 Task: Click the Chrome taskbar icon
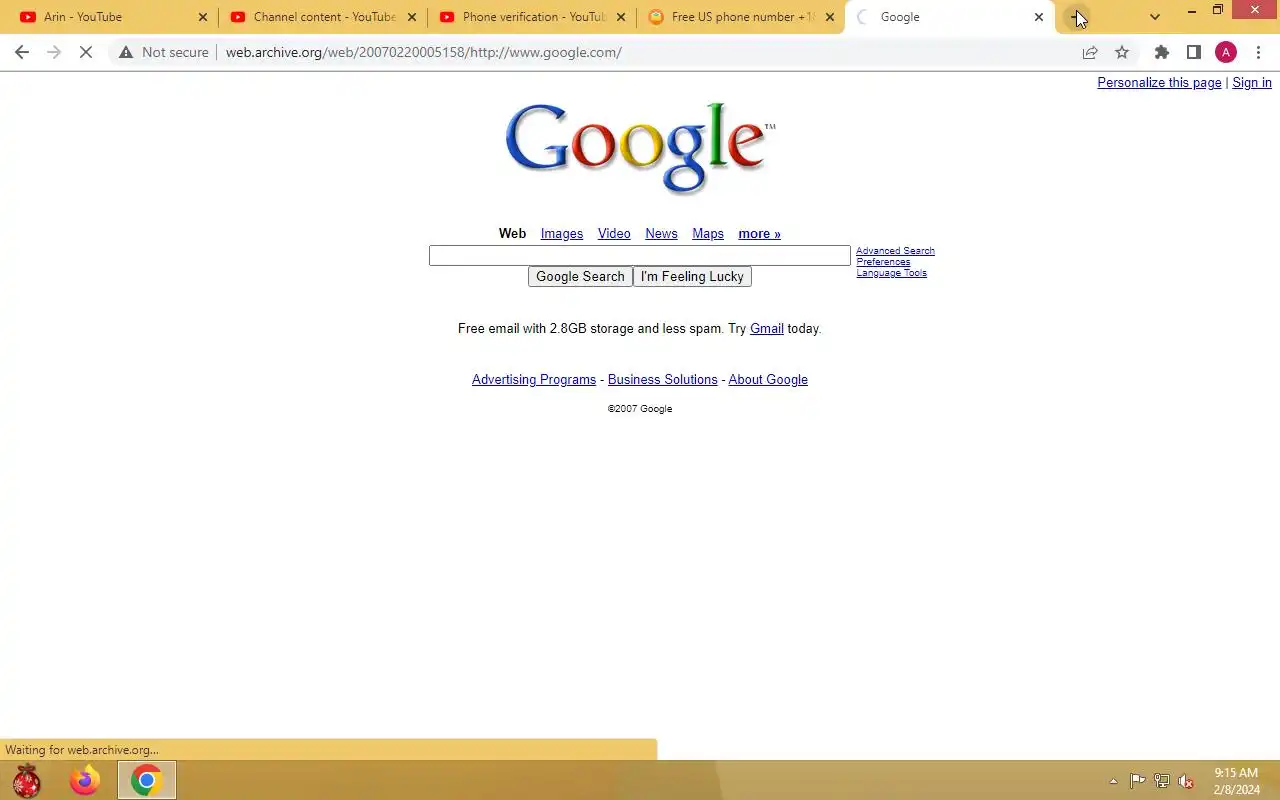coord(146,780)
